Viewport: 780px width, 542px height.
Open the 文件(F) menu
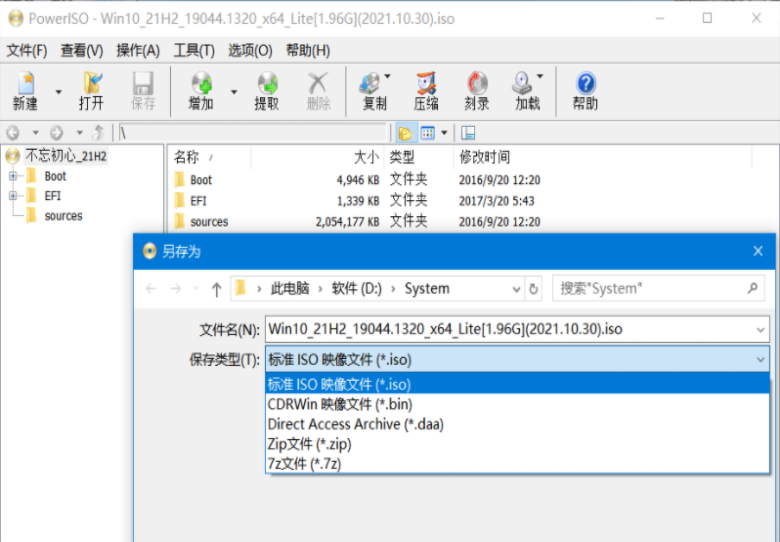click(x=27, y=50)
